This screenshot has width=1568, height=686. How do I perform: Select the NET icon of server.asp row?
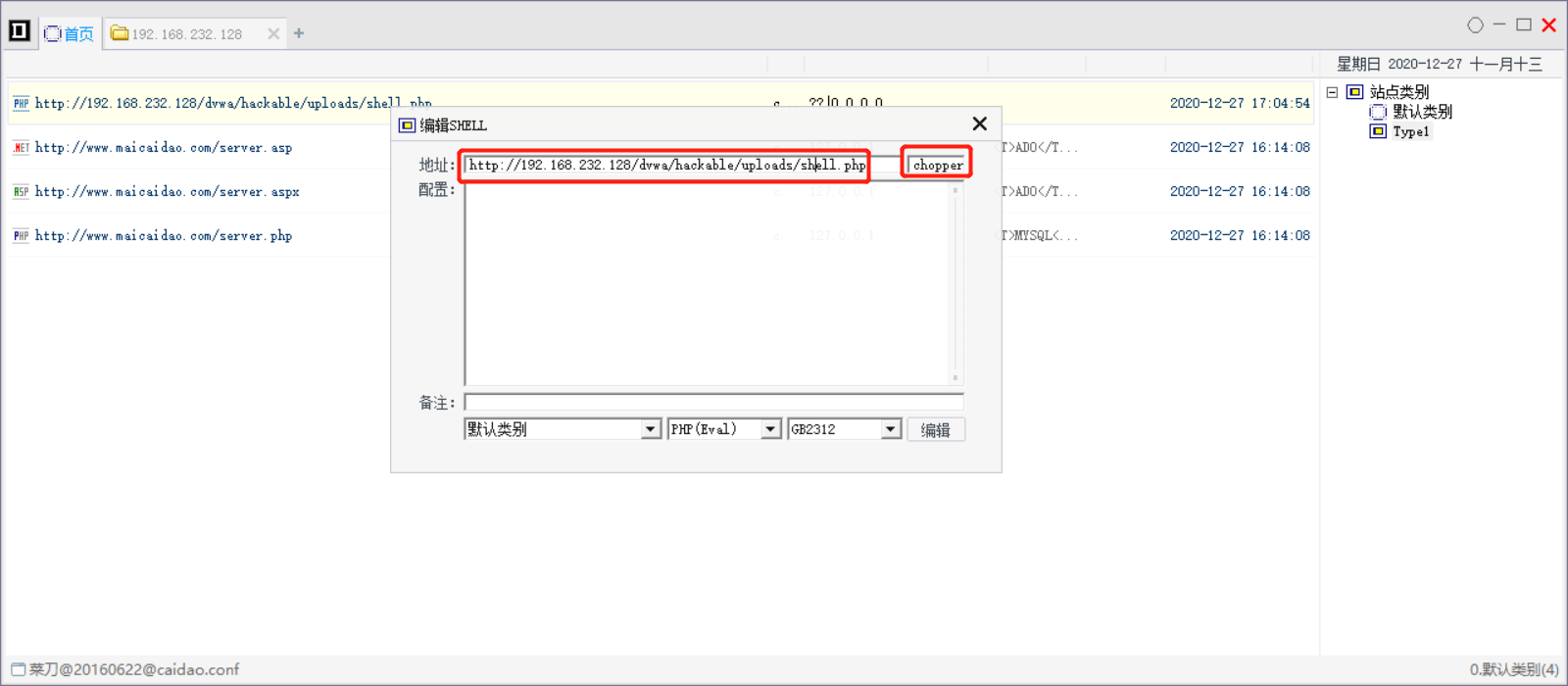21,148
